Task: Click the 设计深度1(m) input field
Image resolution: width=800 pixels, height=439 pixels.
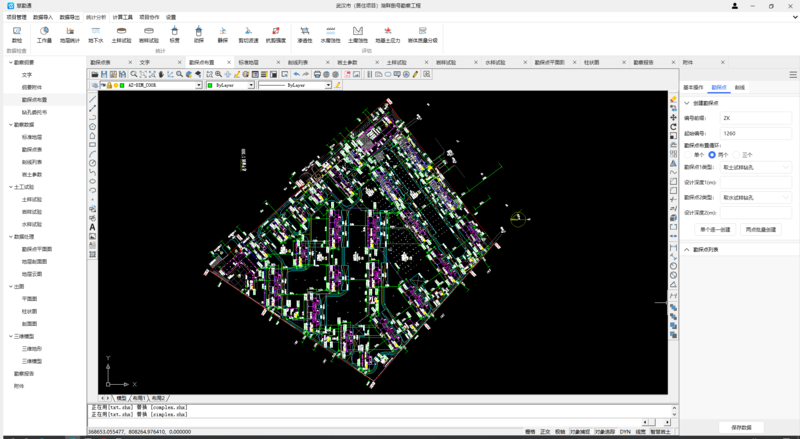Action: pyautogui.click(x=756, y=182)
